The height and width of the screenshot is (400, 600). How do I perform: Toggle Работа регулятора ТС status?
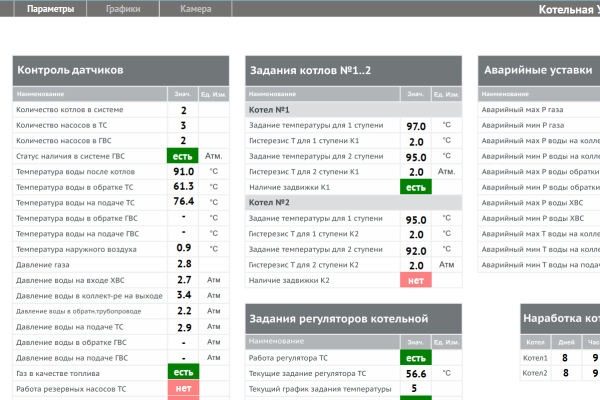coord(416,357)
